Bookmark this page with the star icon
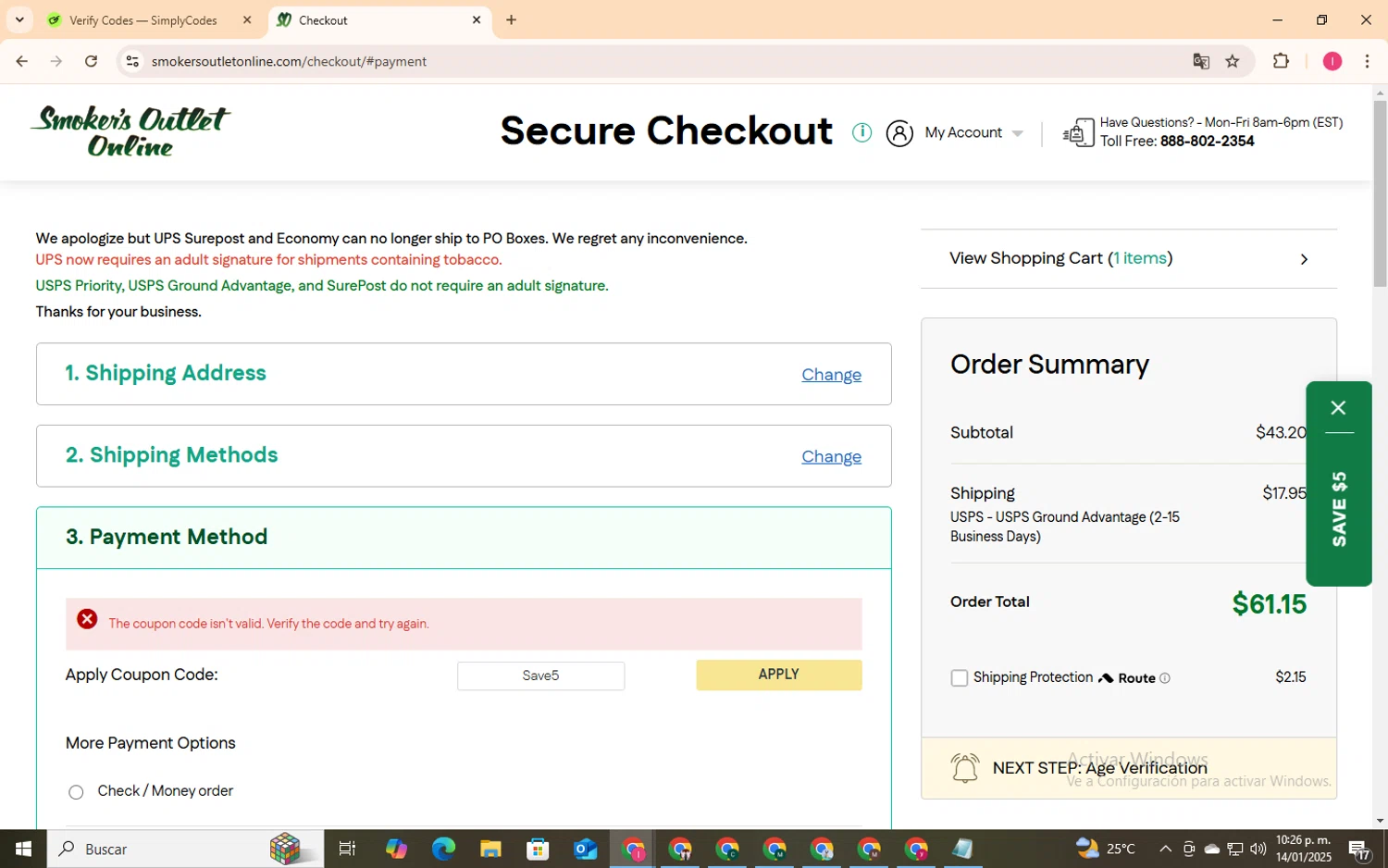Image resolution: width=1388 pixels, height=868 pixels. [1233, 61]
